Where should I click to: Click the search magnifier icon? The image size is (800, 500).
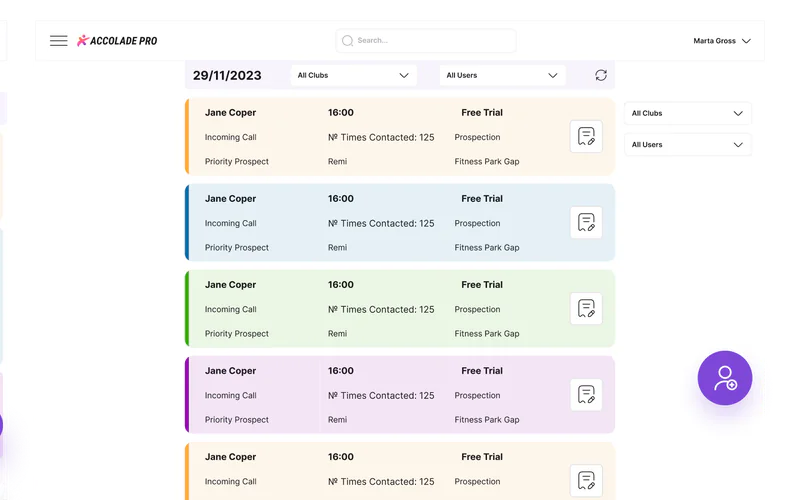(x=347, y=41)
